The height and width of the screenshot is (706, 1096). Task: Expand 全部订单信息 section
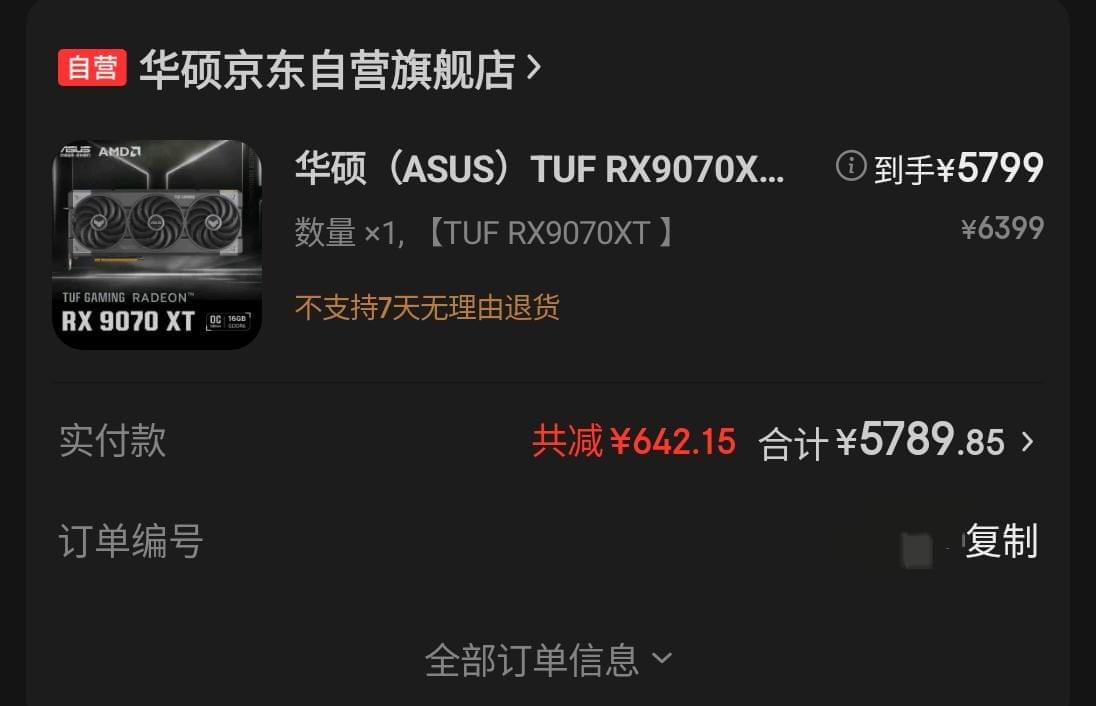pos(548,660)
